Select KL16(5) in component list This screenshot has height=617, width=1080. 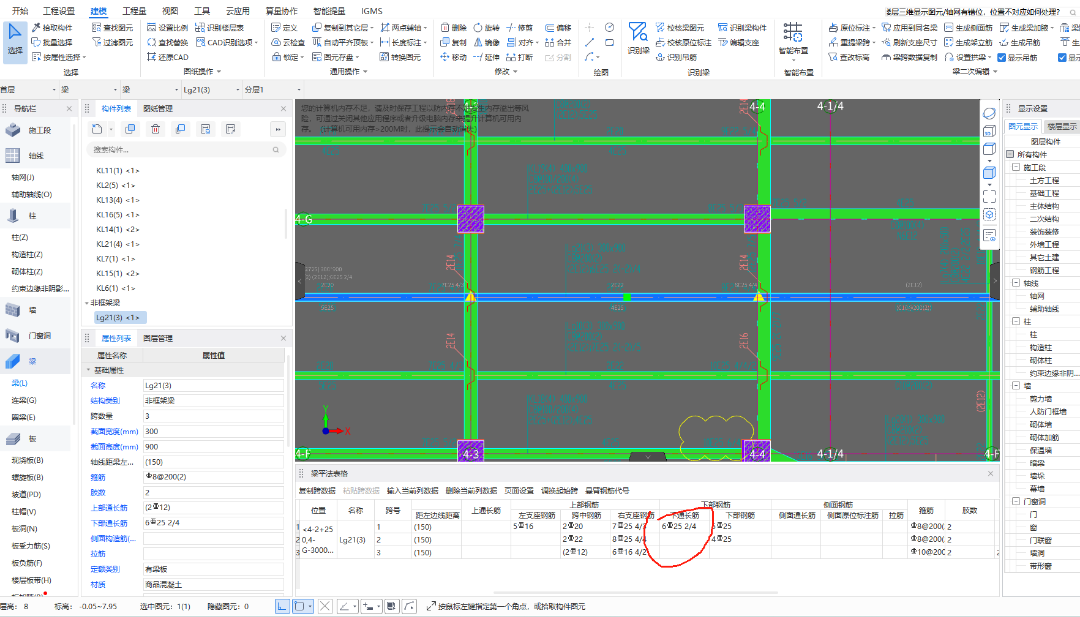click(118, 215)
